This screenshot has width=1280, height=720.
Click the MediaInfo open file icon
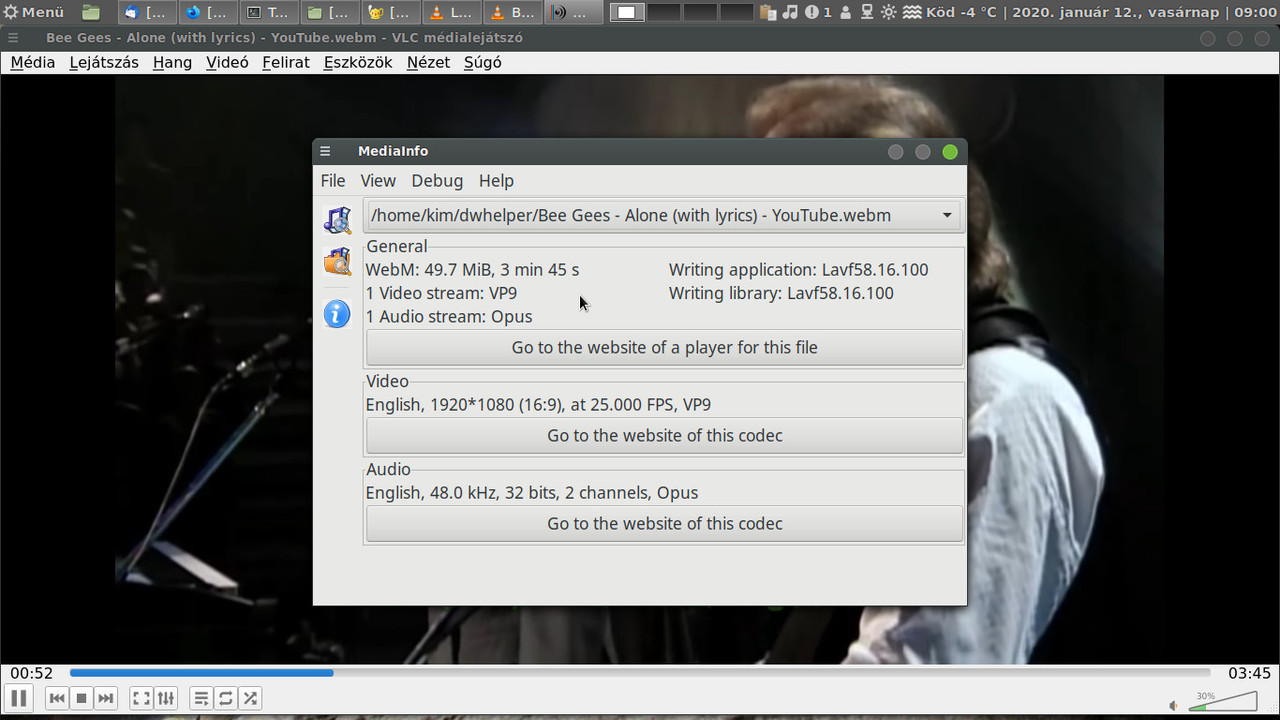(337, 220)
